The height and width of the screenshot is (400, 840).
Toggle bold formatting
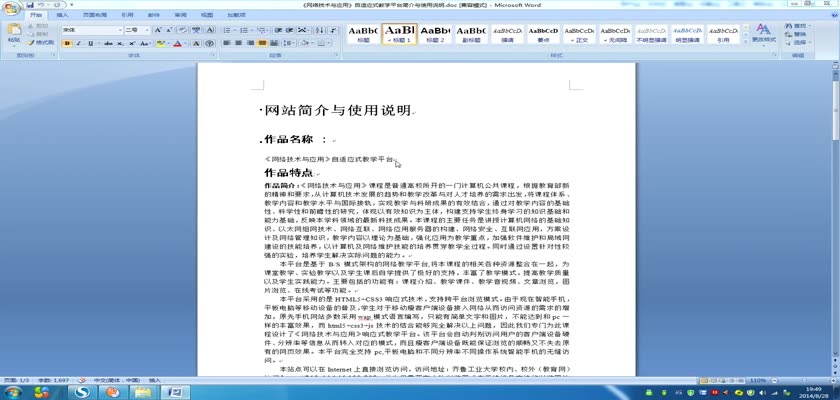(x=68, y=44)
